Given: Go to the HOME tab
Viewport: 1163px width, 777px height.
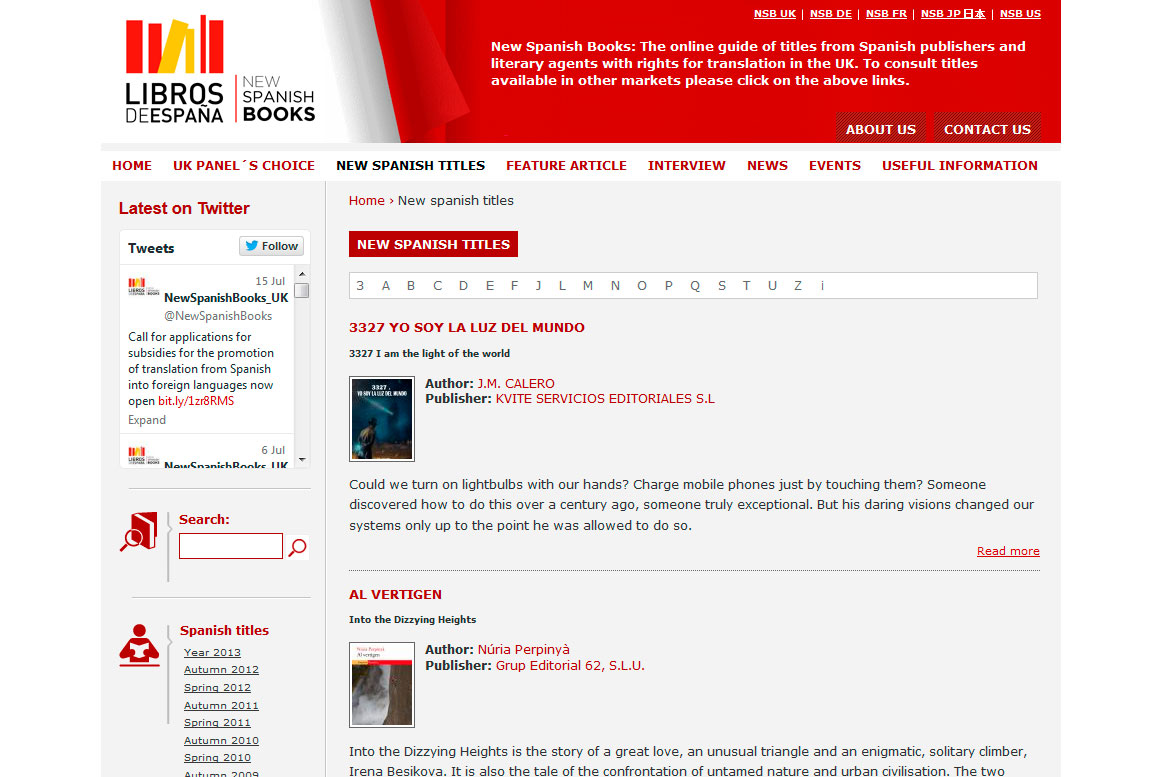Looking at the screenshot, I should tap(131, 165).
